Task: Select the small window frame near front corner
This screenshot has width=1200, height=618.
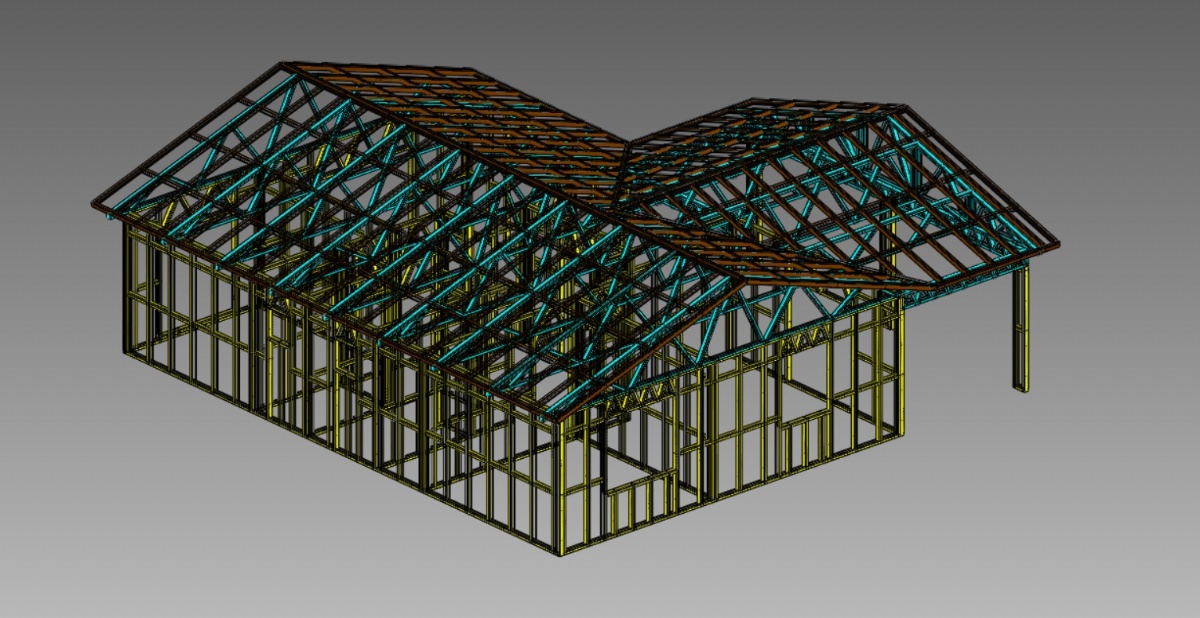Action: pyautogui.click(x=640, y=502)
